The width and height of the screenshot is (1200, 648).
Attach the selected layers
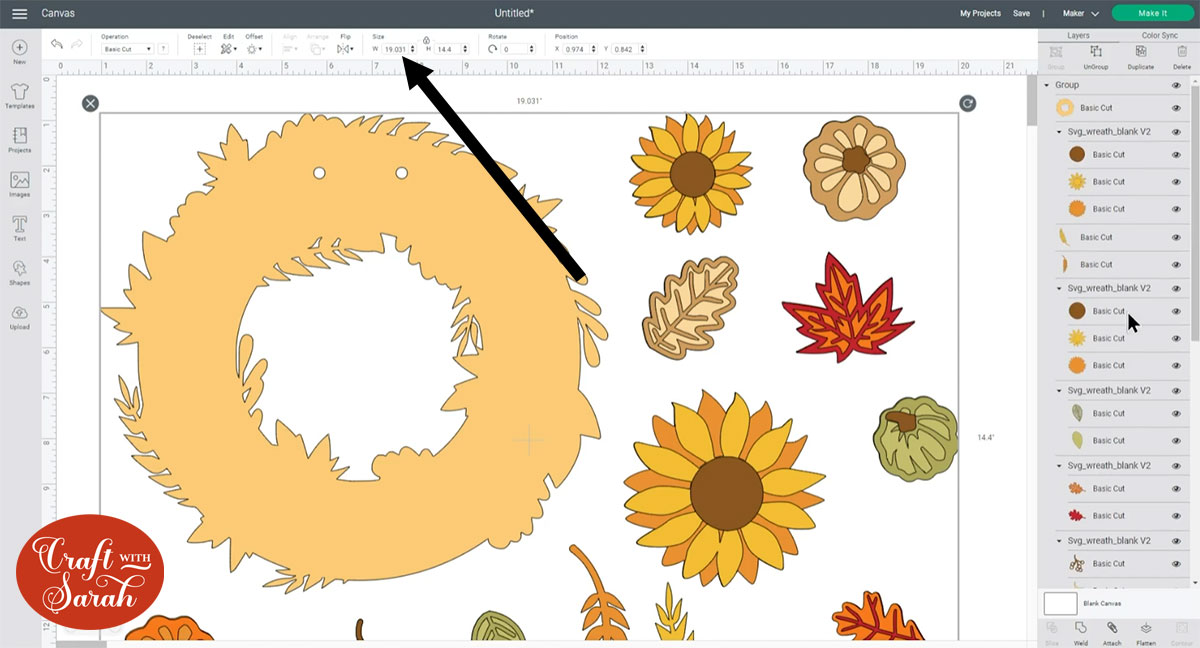coord(1114,631)
